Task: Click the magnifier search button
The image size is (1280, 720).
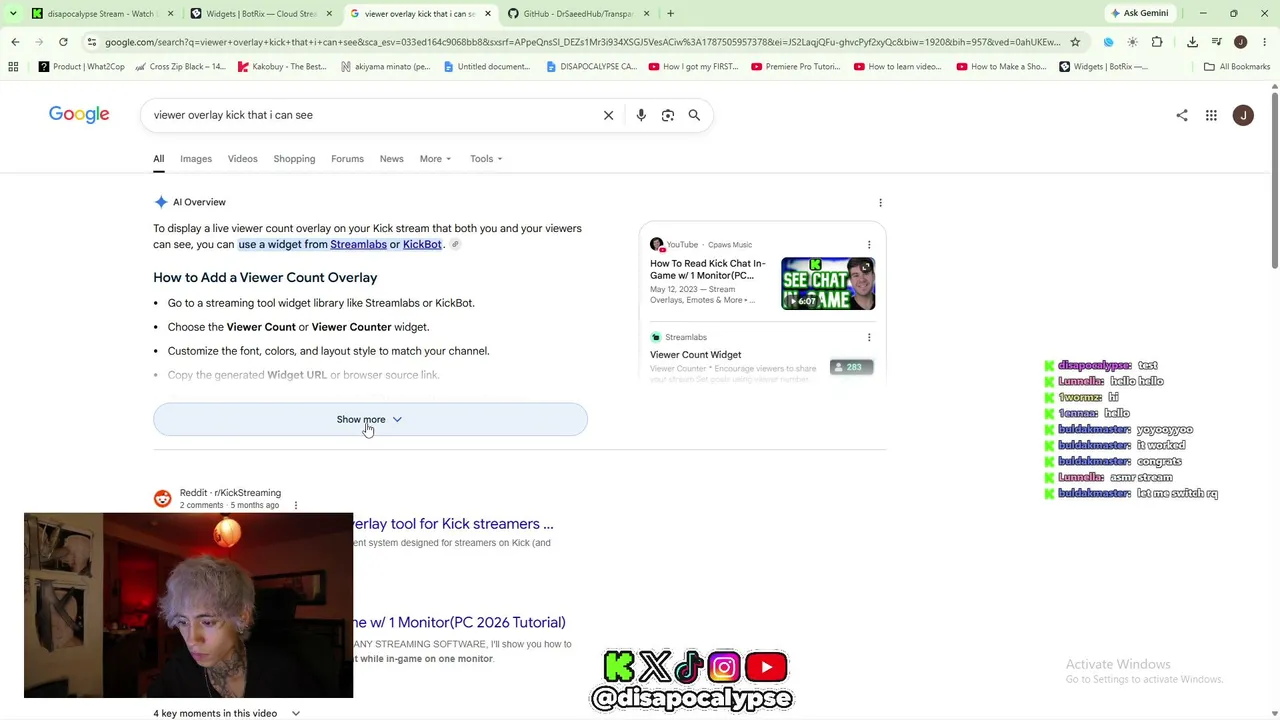Action: tap(694, 115)
